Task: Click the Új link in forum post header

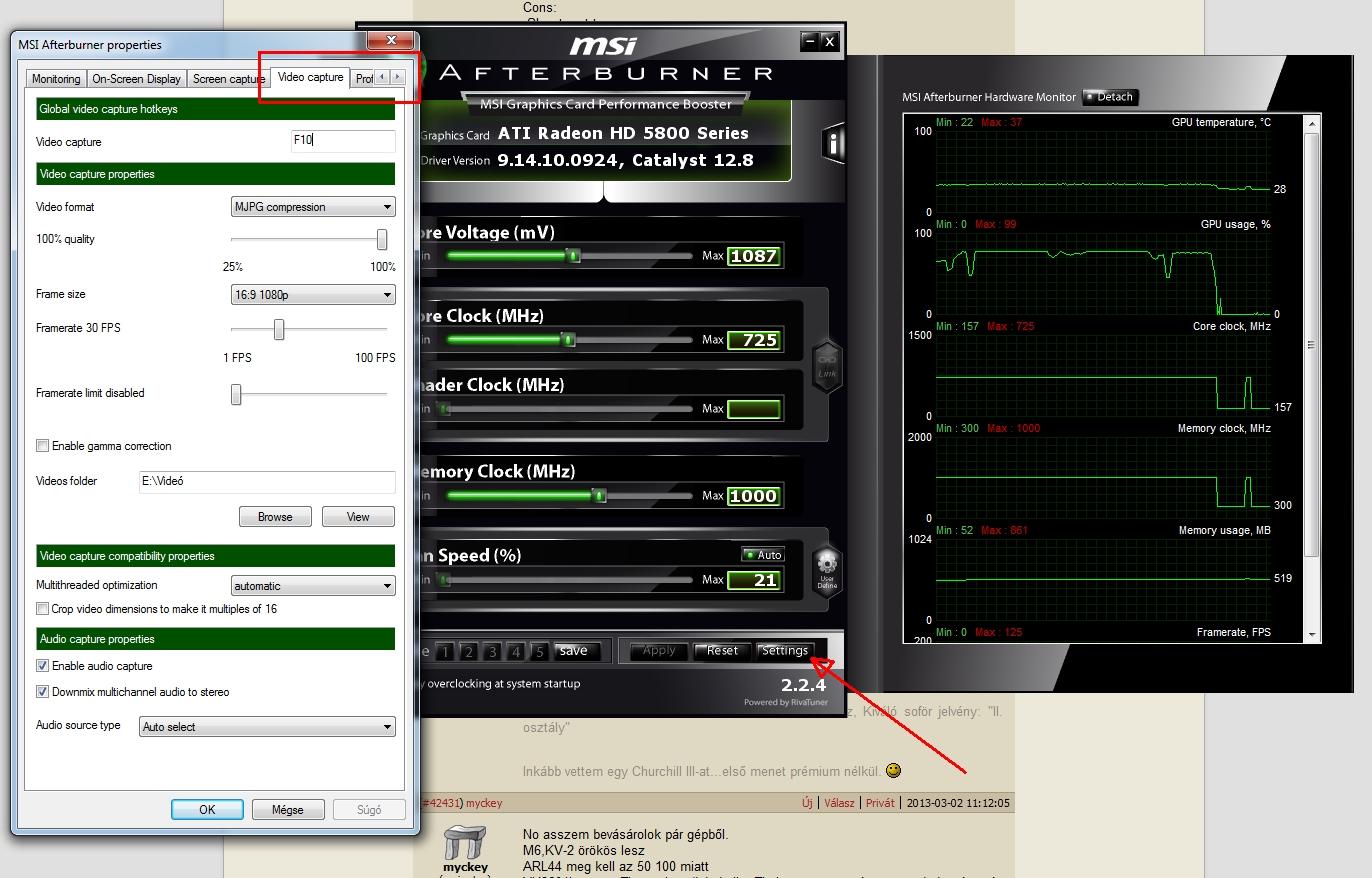Action: [807, 803]
